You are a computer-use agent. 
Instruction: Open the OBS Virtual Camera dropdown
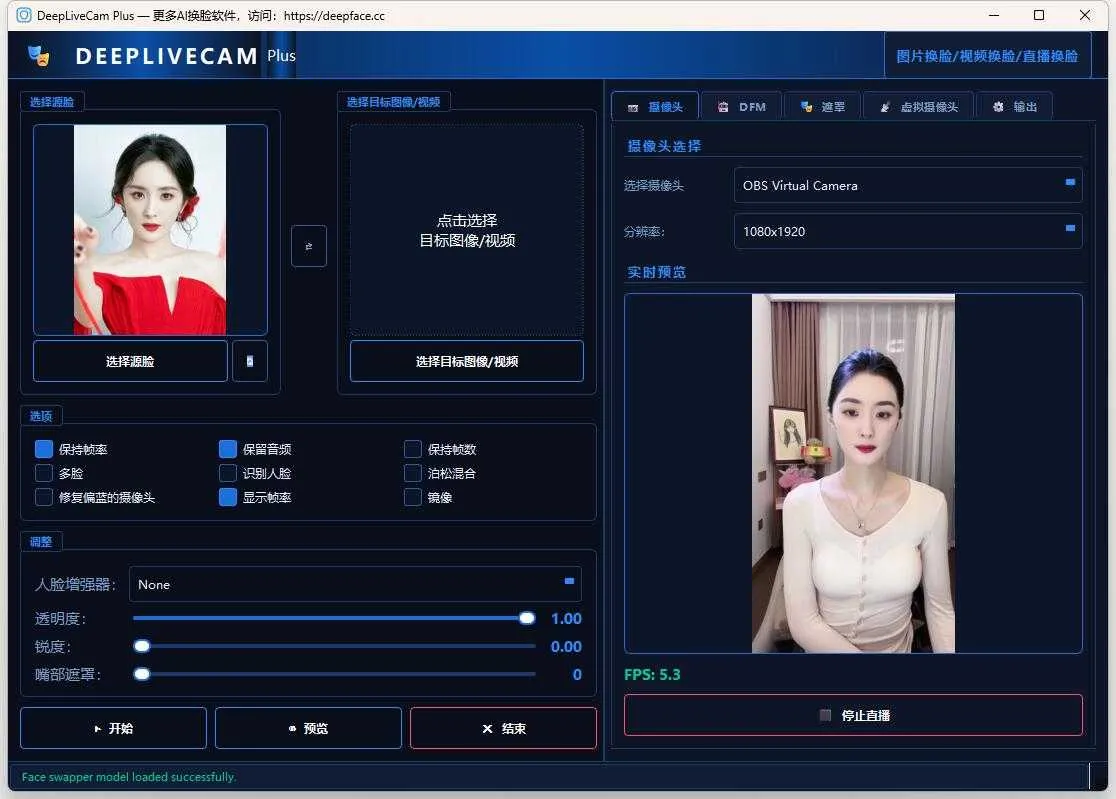907,185
